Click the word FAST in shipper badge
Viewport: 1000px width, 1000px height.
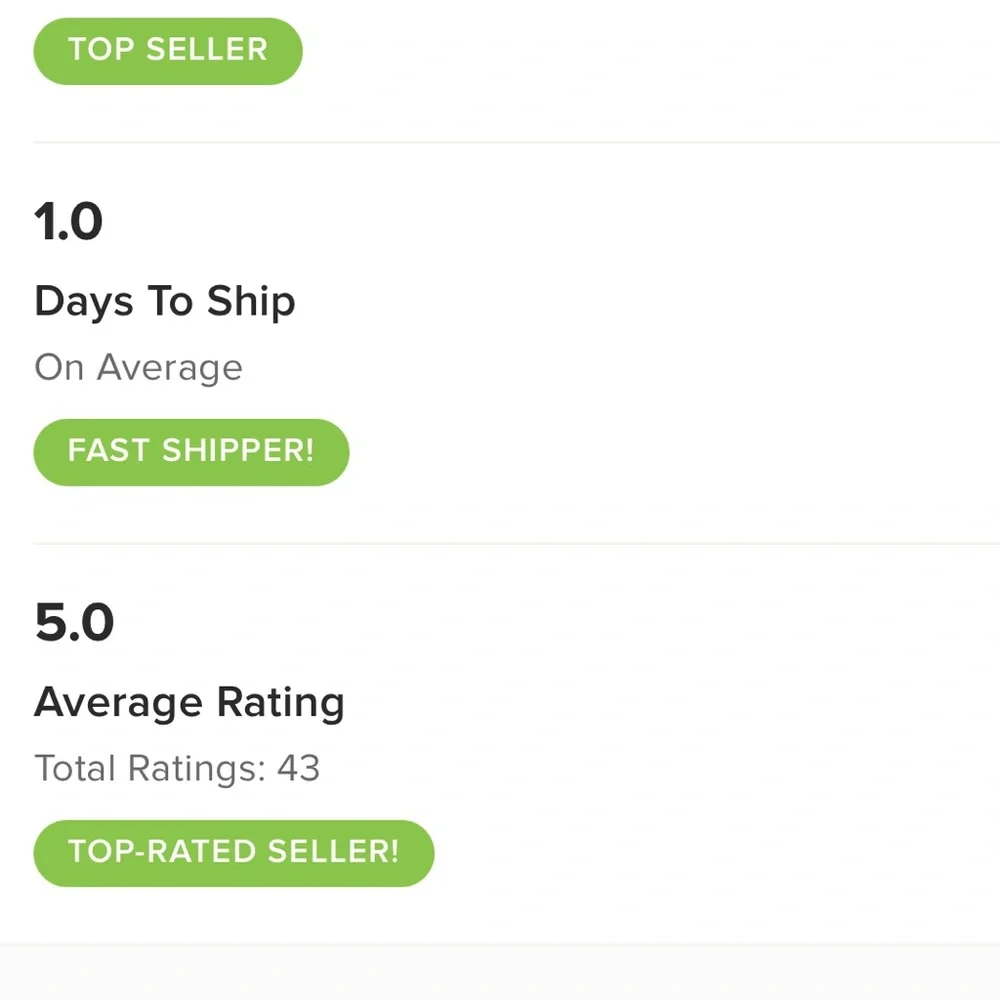point(108,451)
